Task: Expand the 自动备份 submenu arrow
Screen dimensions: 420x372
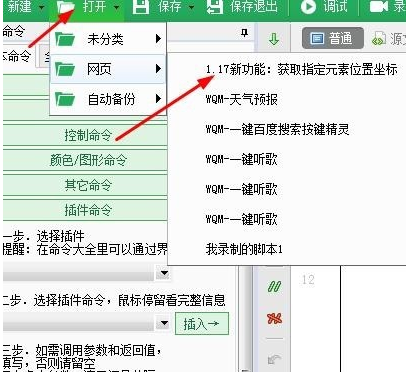Action: 158,99
